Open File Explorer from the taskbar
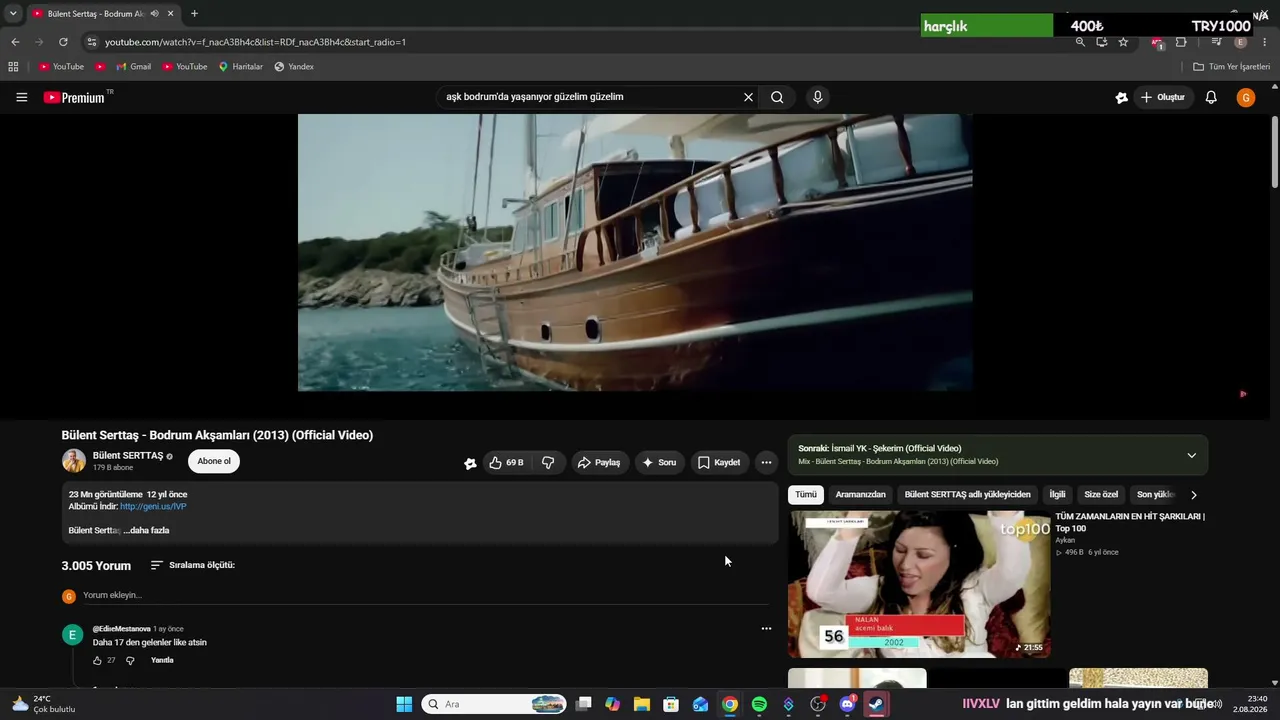The height and width of the screenshot is (720, 1280). [642, 704]
